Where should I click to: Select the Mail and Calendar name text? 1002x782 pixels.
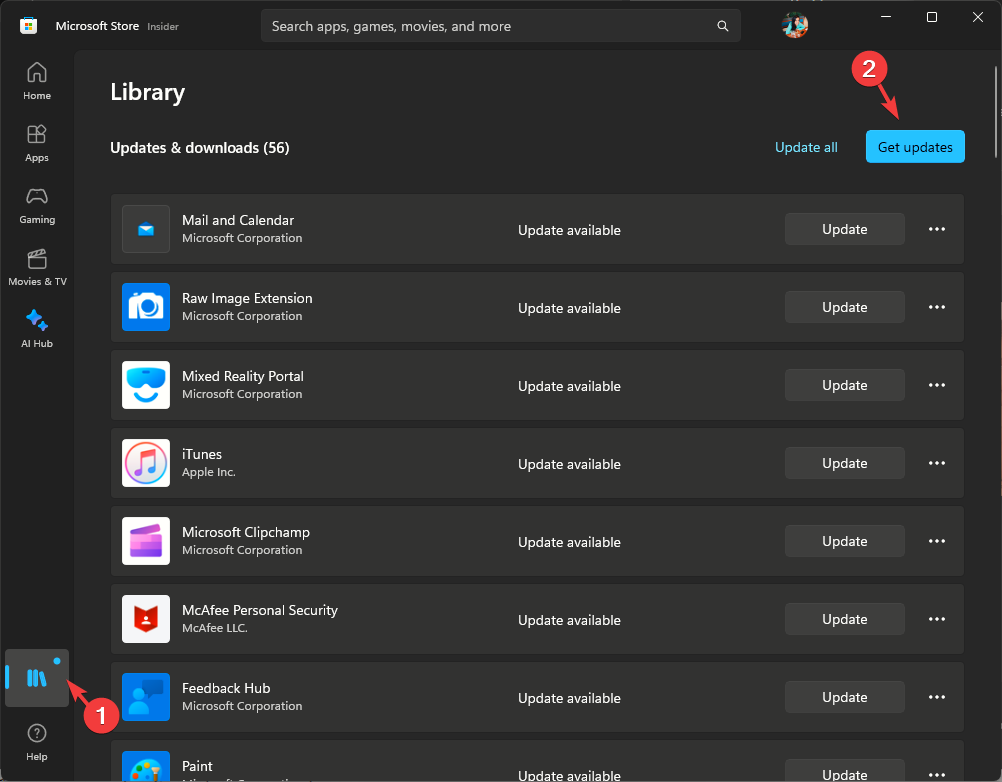click(x=238, y=220)
